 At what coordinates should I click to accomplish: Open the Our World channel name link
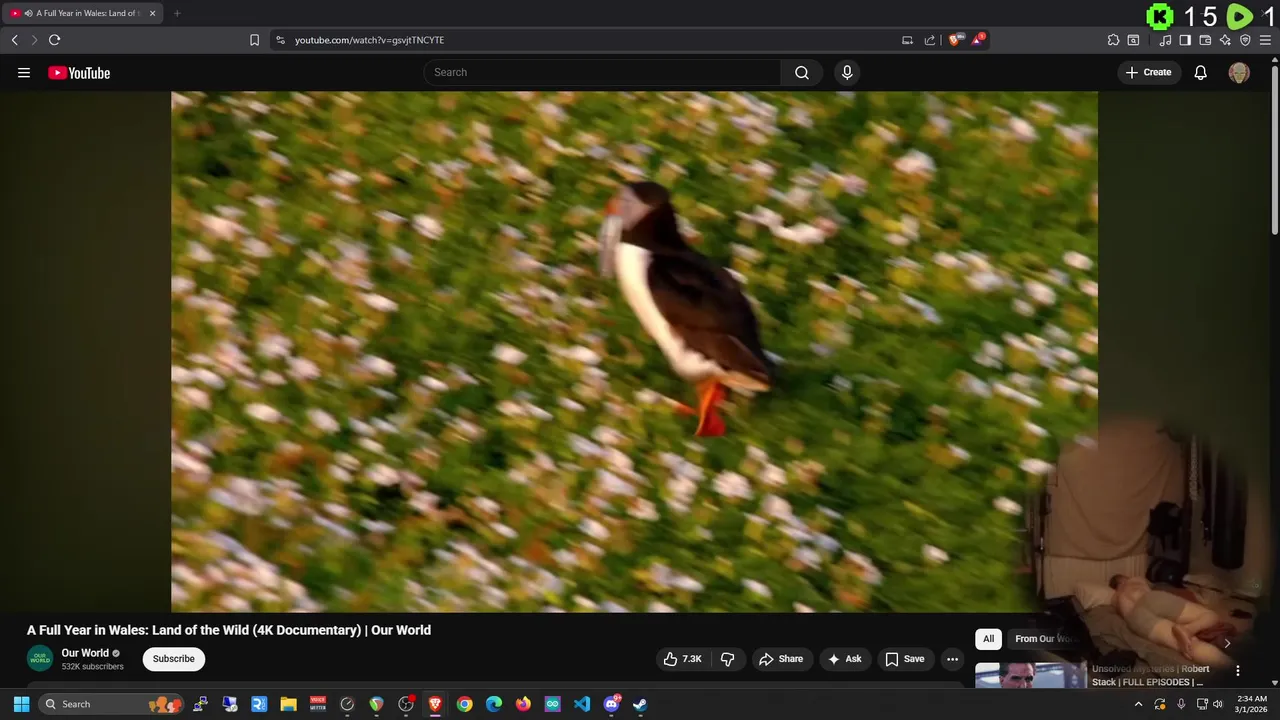point(85,653)
